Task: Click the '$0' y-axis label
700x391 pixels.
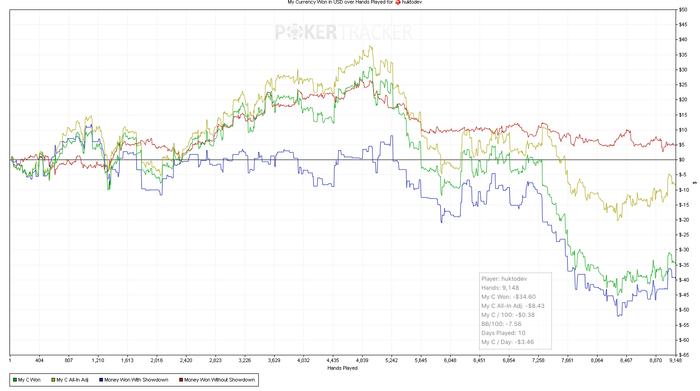Action: (x=682, y=160)
